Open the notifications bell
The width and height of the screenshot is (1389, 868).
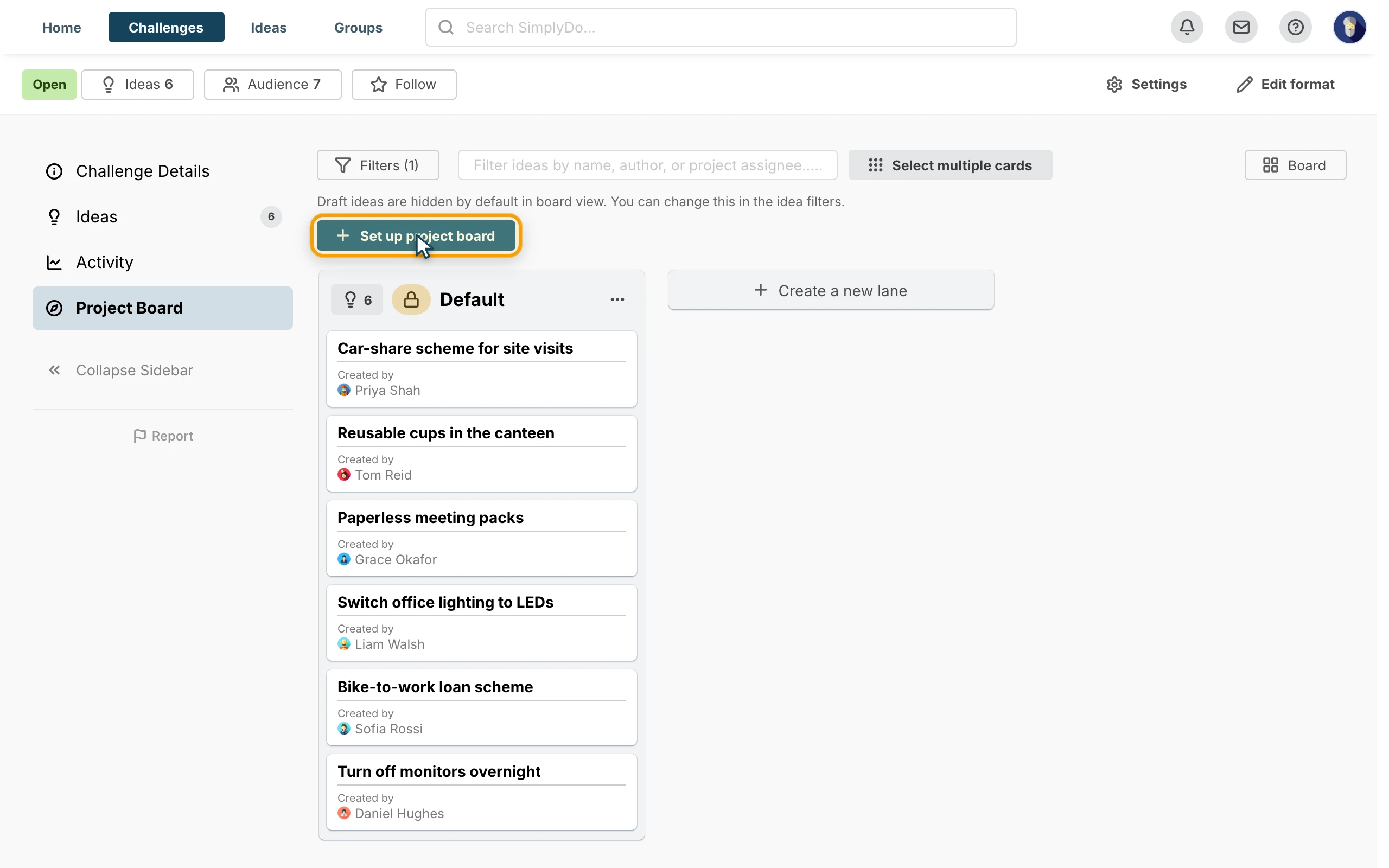[x=1187, y=27]
